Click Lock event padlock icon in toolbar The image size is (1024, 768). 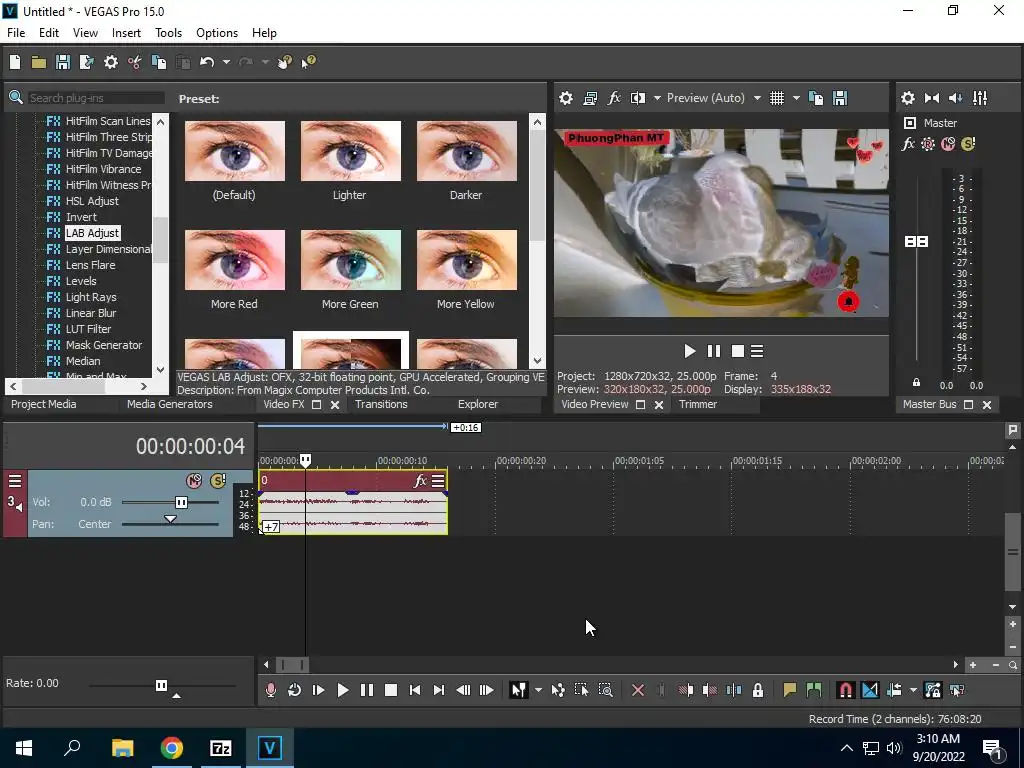[758, 690]
